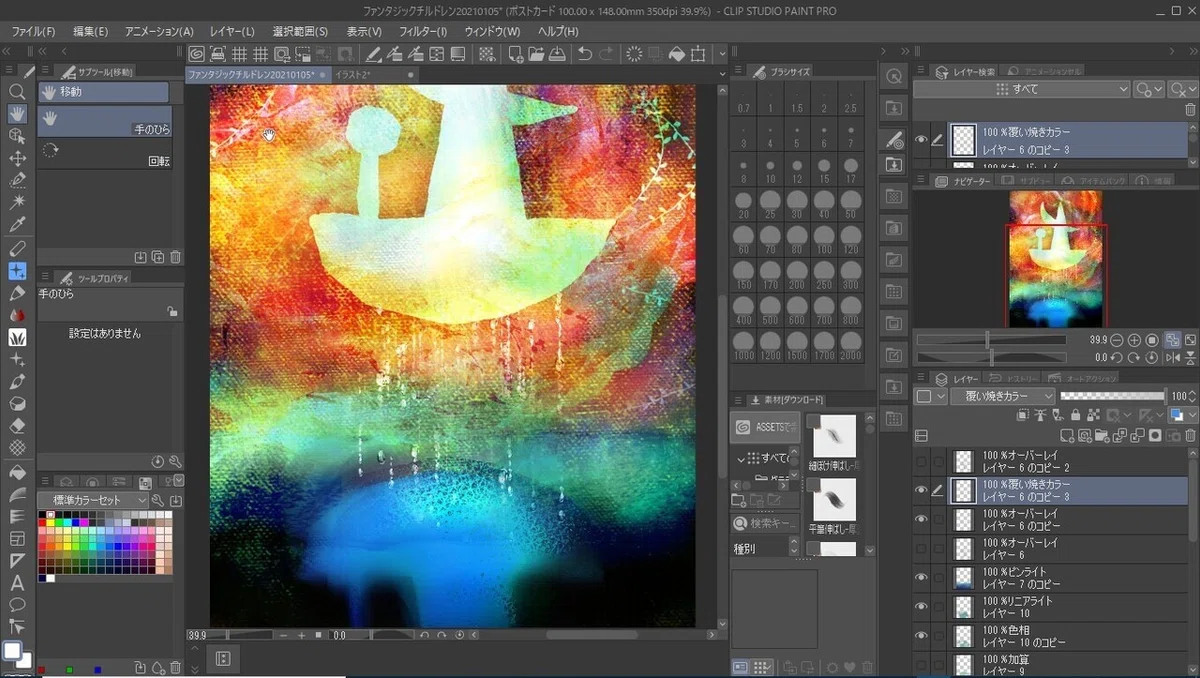
Task: Select the Rotate sub tool
Action: coord(105,152)
